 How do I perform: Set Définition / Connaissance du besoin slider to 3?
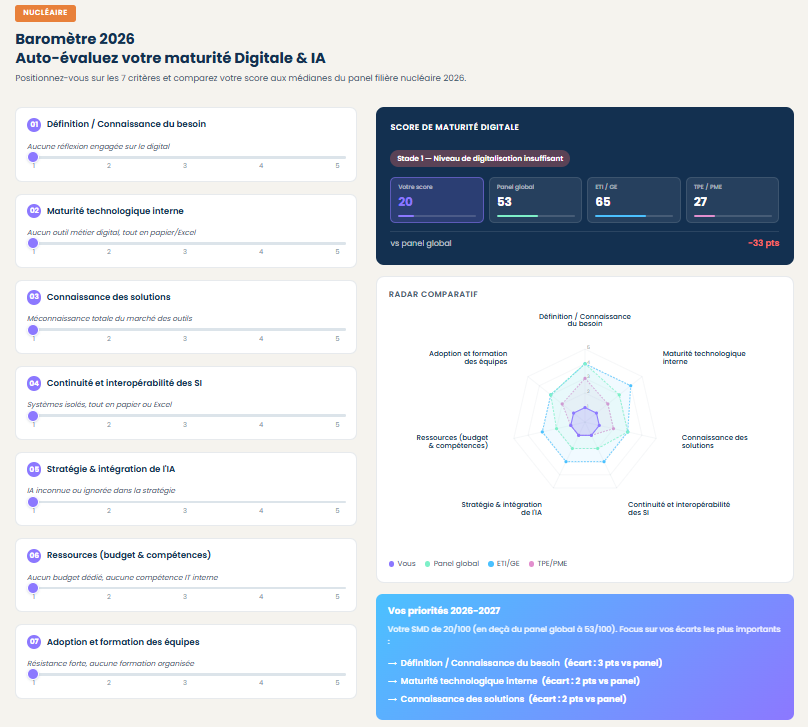(x=185, y=157)
